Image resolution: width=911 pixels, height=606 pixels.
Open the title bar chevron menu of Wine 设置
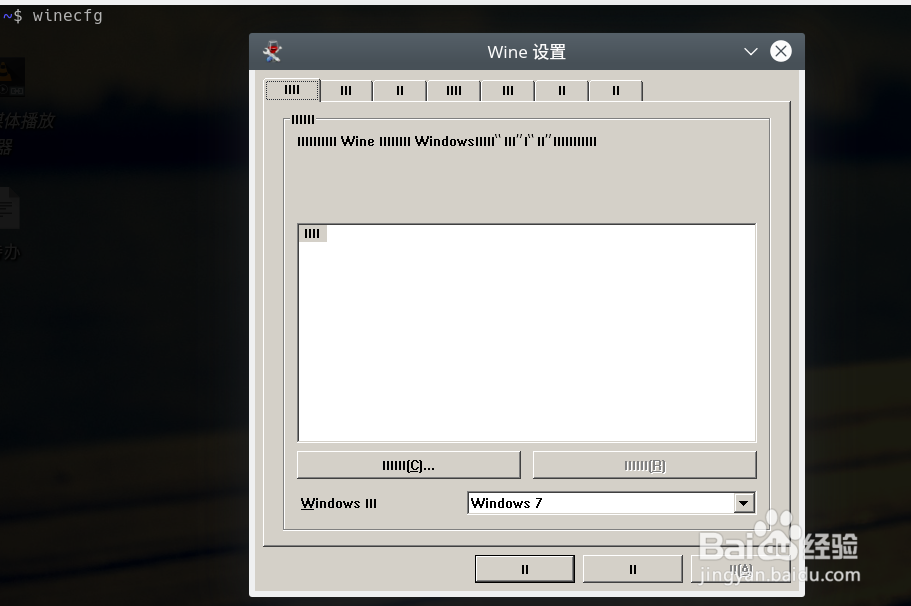click(x=751, y=52)
